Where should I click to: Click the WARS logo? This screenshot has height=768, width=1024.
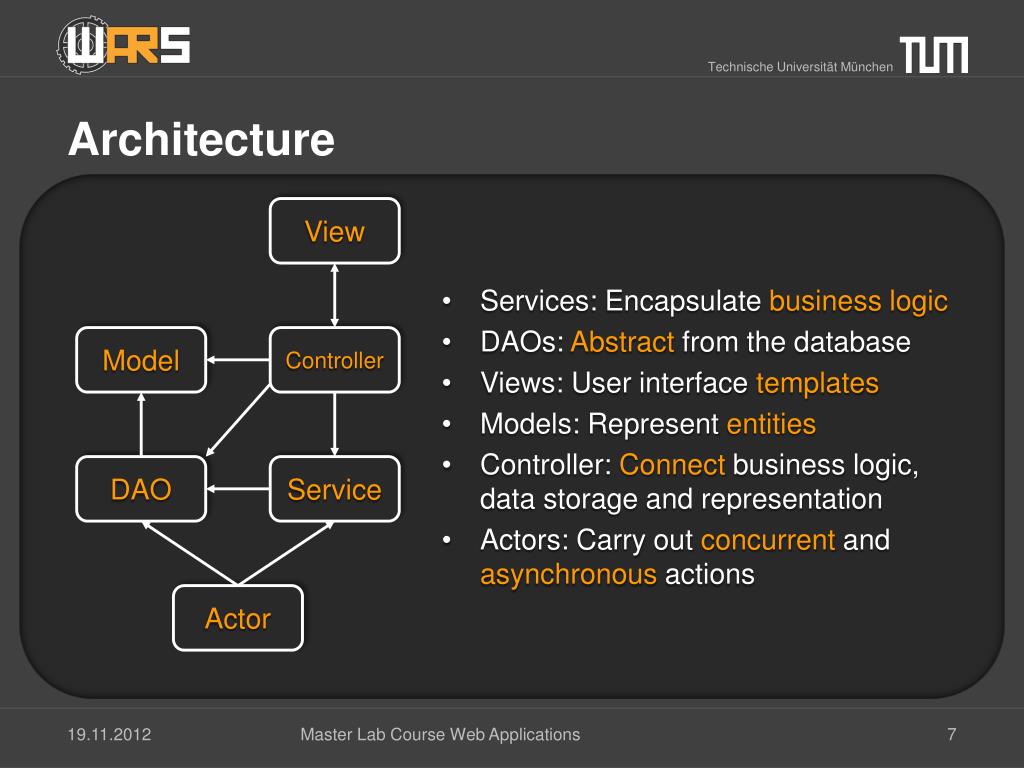(123, 44)
